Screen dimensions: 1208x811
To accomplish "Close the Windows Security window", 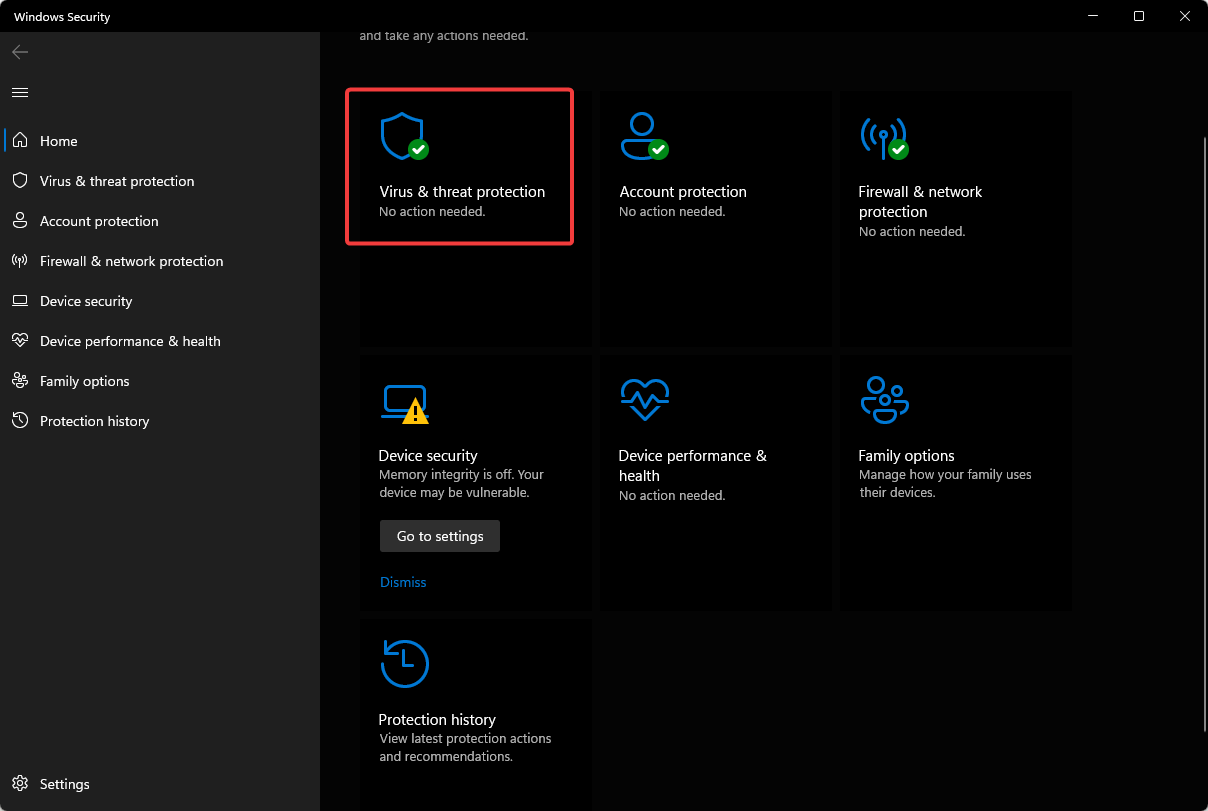I will pyautogui.click(x=1185, y=16).
